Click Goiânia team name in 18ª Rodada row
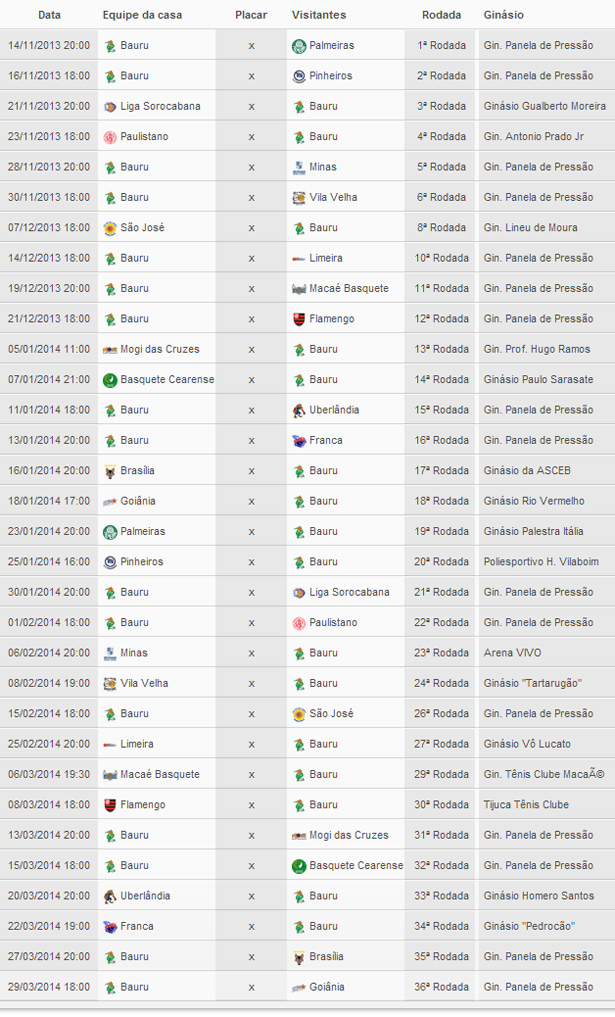 138,501
